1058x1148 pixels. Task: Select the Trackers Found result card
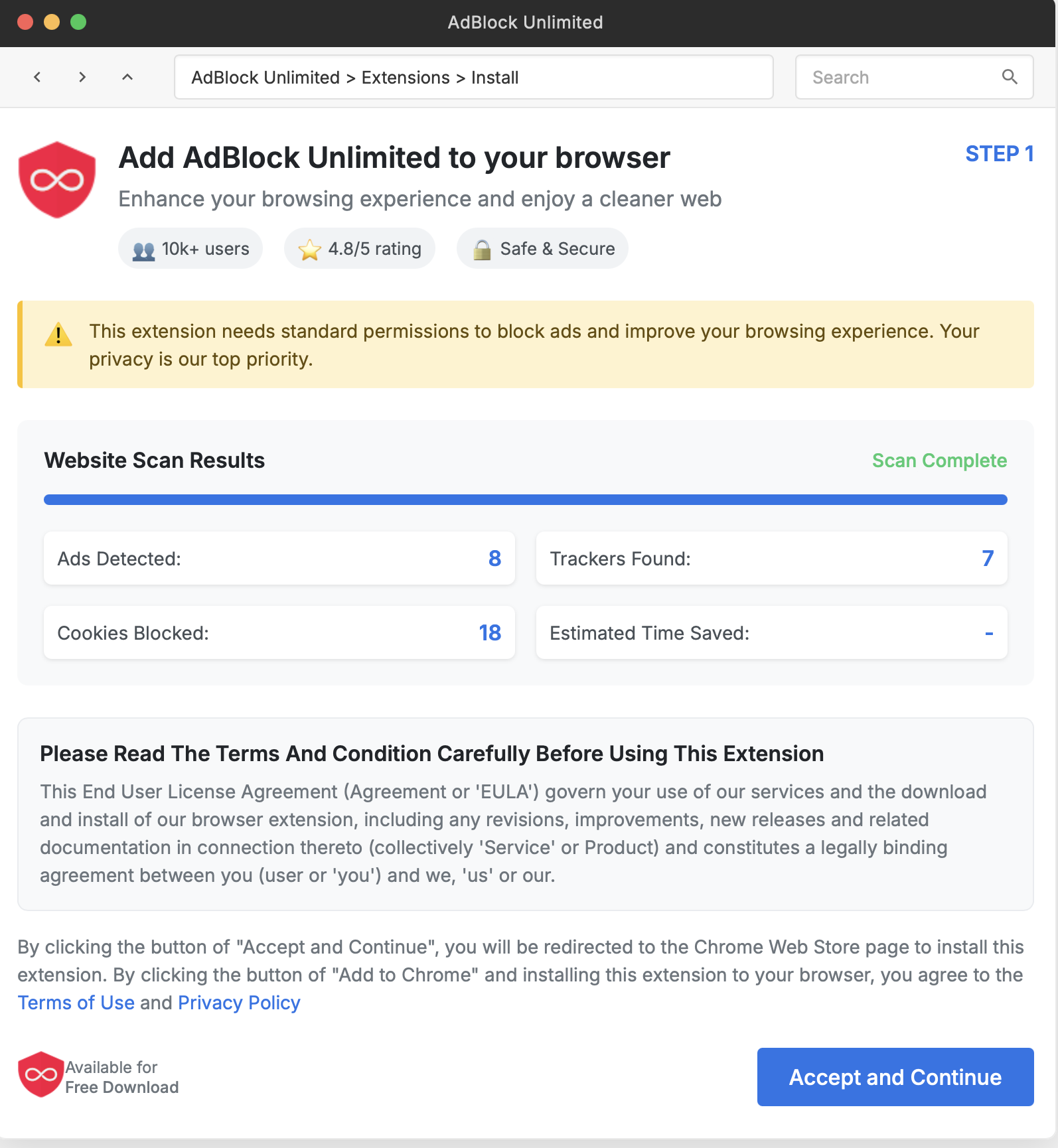click(771, 558)
